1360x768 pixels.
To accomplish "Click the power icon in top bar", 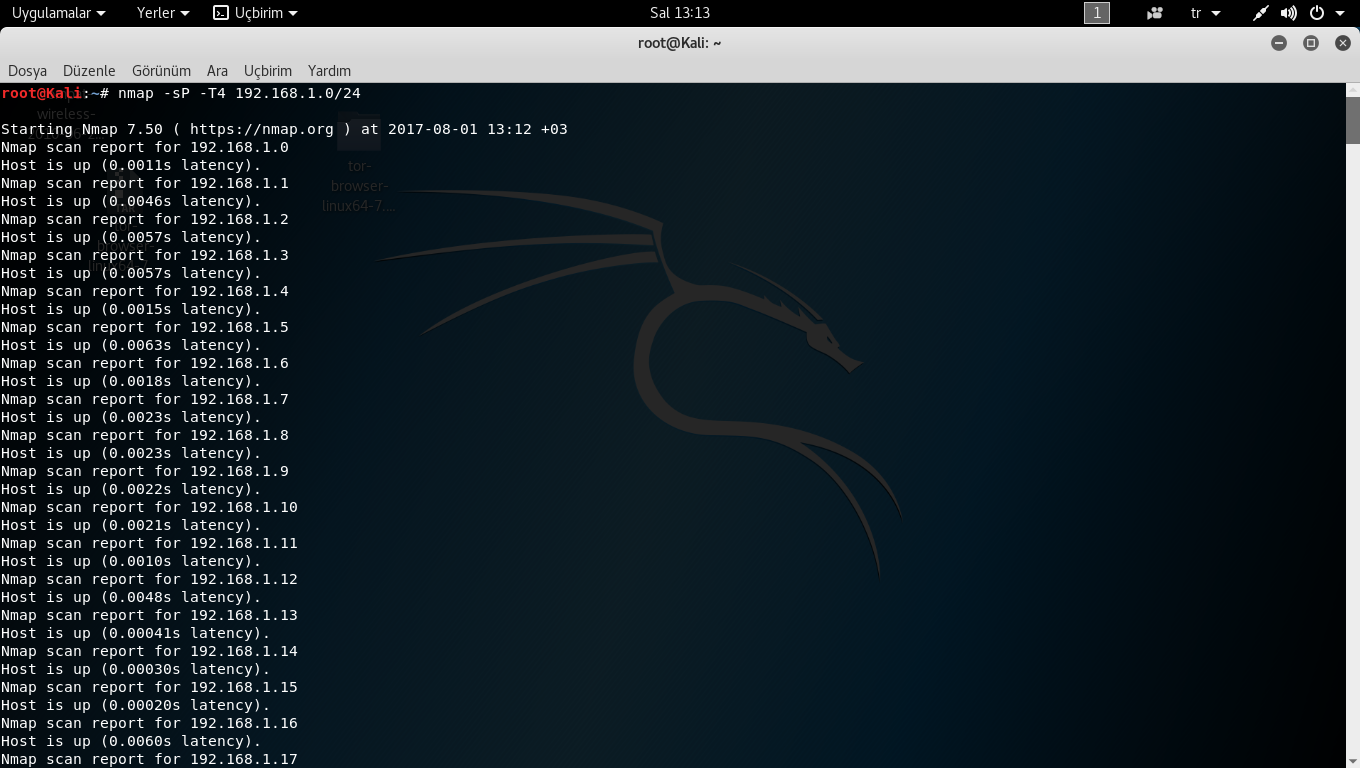I will coord(1317,13).
